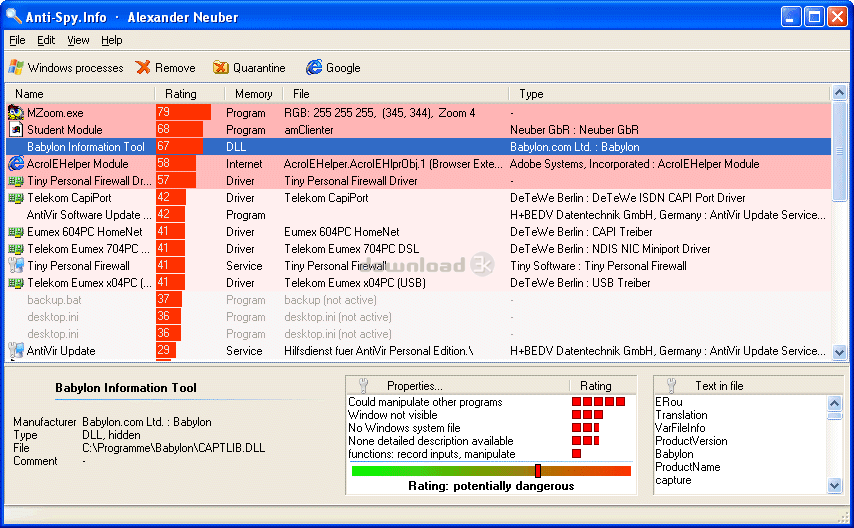Click the Google search icon
Image resolution: width=854 pixels, height=528 pixels.
pos(314,68)
